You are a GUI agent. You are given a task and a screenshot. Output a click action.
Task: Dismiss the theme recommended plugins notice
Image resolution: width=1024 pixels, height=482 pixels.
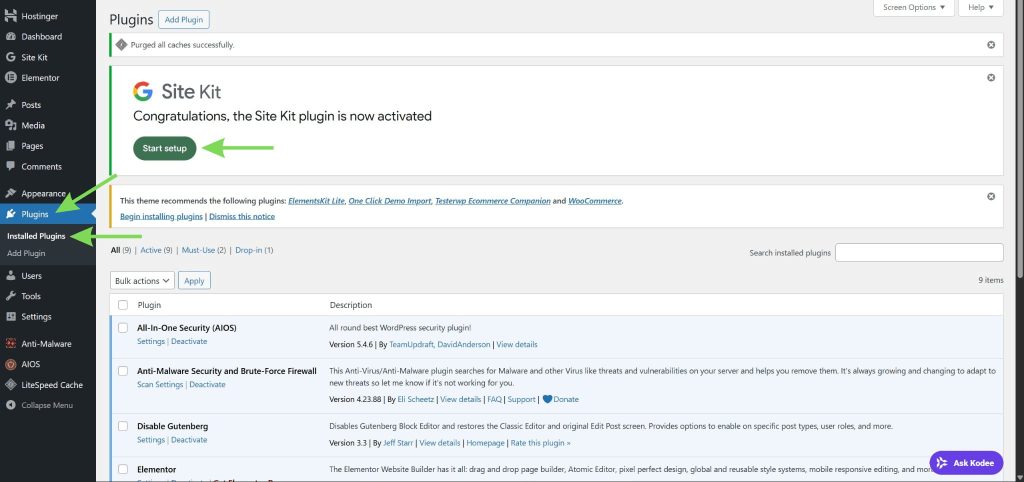coord(991,197)
